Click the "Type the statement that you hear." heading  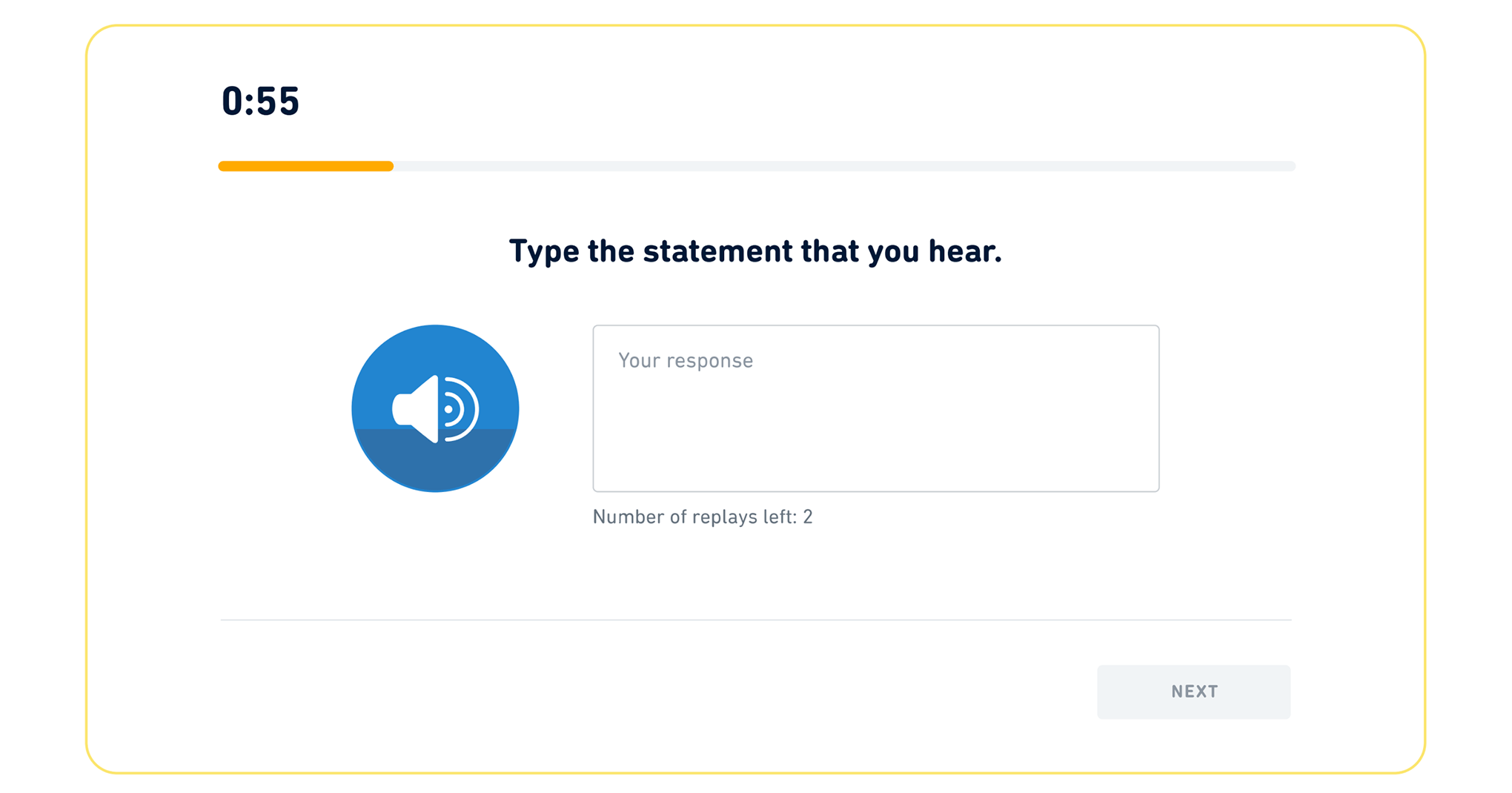(755, 251)
